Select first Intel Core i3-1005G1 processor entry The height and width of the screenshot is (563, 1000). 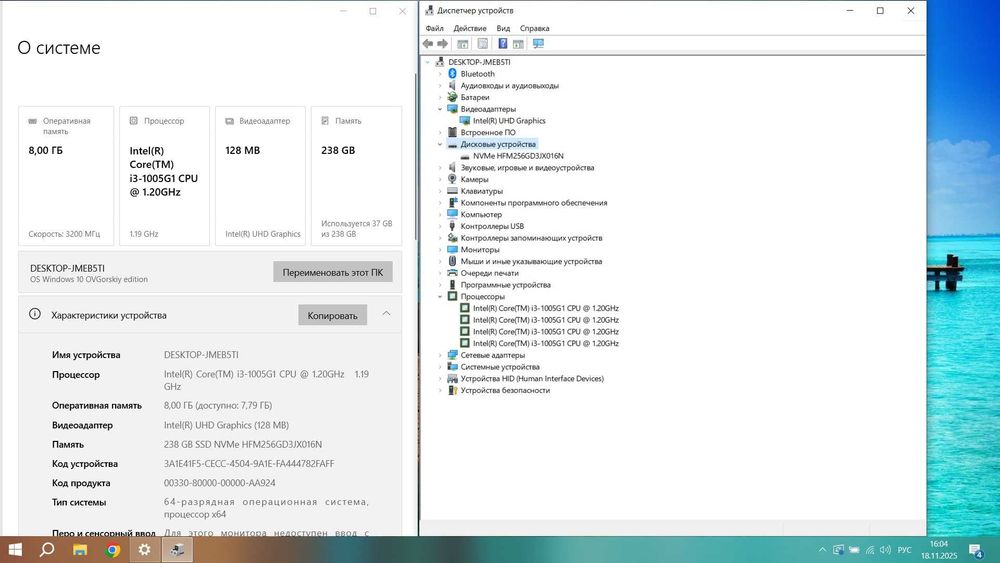point(546,308)
